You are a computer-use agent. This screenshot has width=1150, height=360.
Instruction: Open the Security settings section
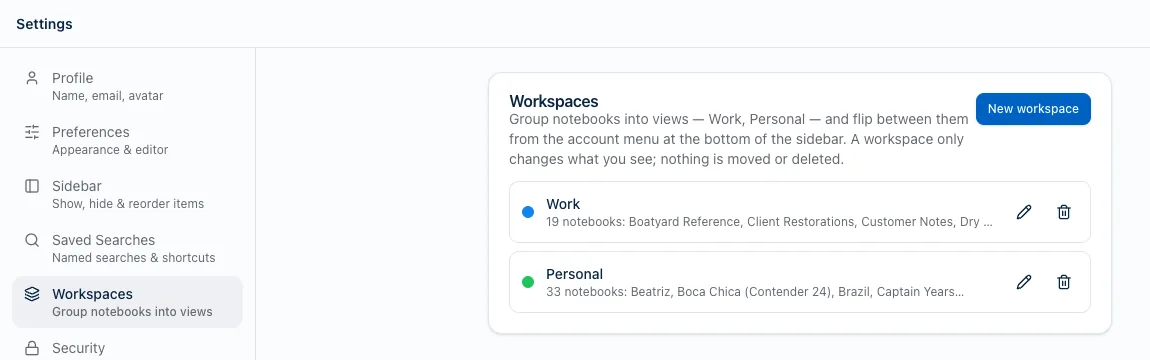pos(127,348)
